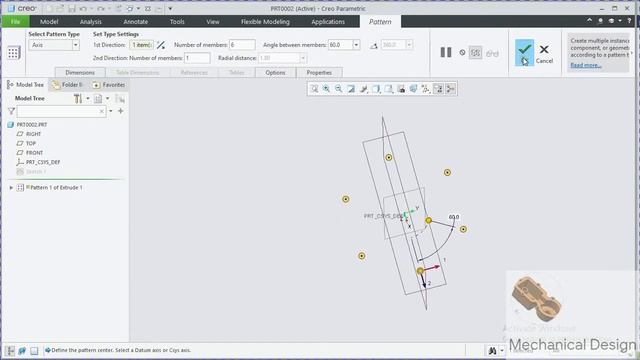Screen dimensions: 640x360
Task: Select the RIGHT datum plane
Action: [33, 134]
